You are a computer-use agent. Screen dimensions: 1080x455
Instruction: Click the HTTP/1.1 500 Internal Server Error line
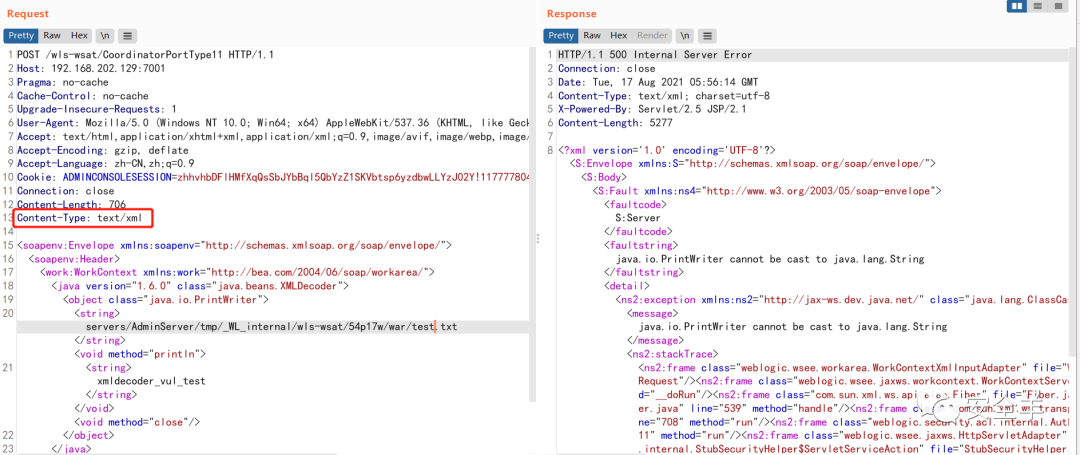[x=655, y=55]
